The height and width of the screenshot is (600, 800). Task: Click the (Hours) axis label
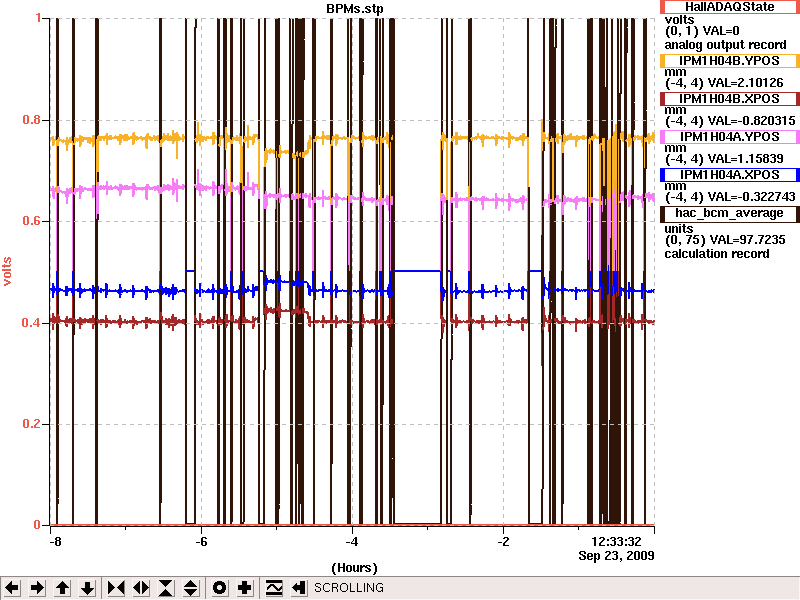[x=355, y=568]
